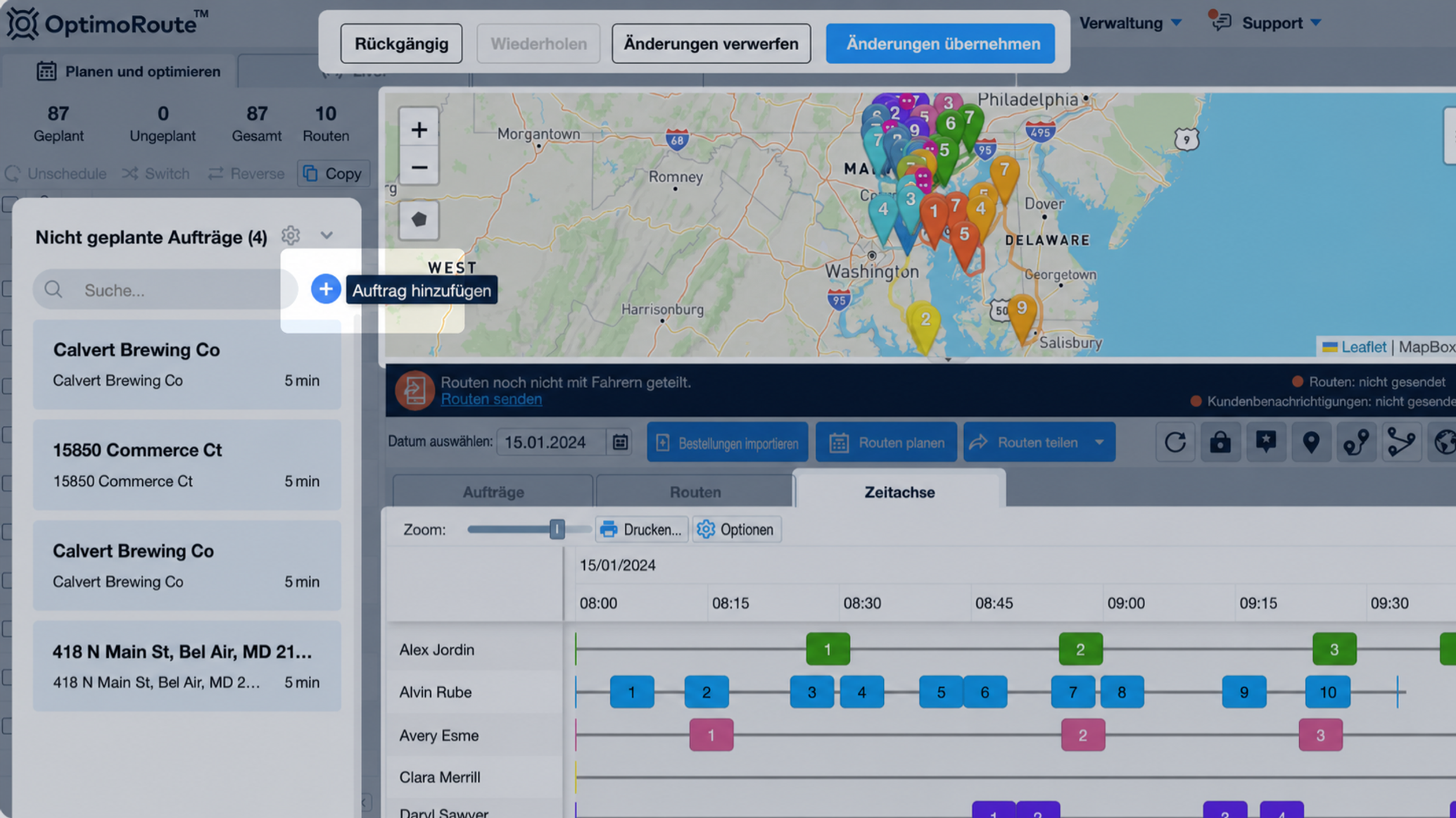Image resolution: width=1456 pixels, height=818 pixels.
Task: Click Avery Esme's stop 3 on timeline
Action: click(1320, 735)
